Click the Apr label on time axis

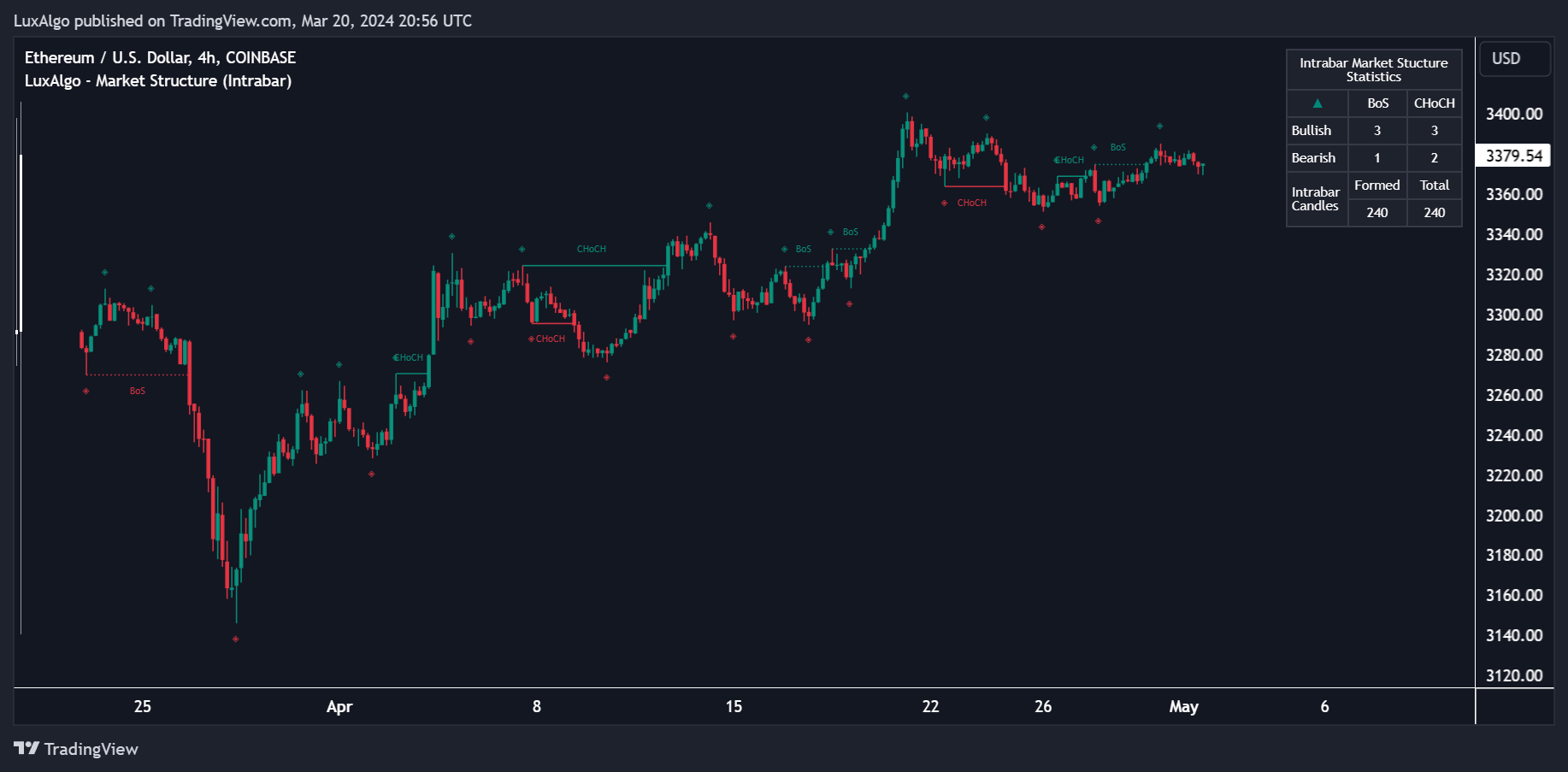click(339, 707)
